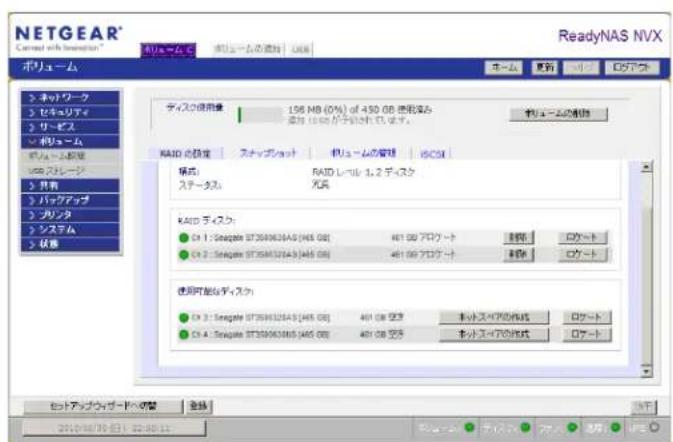Image resolution: width=673 pixels, height=442 pixels.
Task: Click the ボリューム status LED in the status bar
Action: [x=469, y=427]
